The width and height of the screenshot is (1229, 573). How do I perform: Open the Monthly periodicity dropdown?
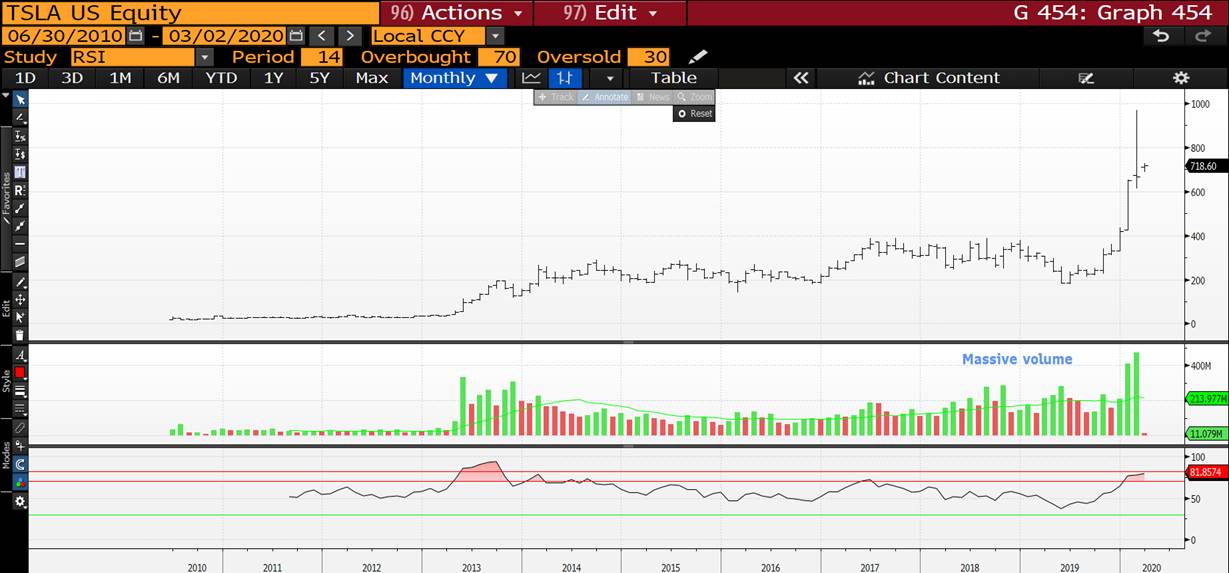[455, 78]
